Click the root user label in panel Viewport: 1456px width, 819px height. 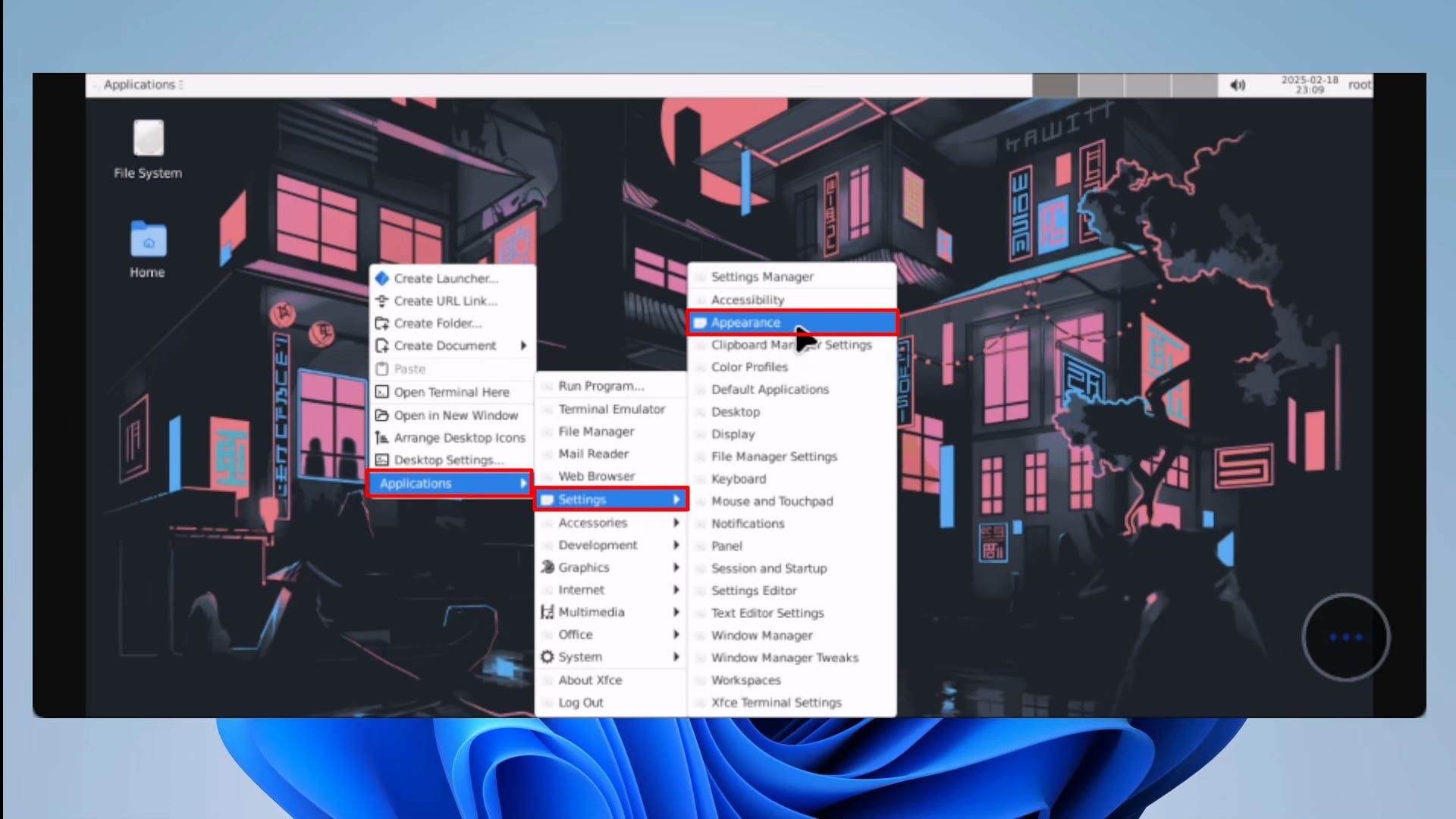1359,85
